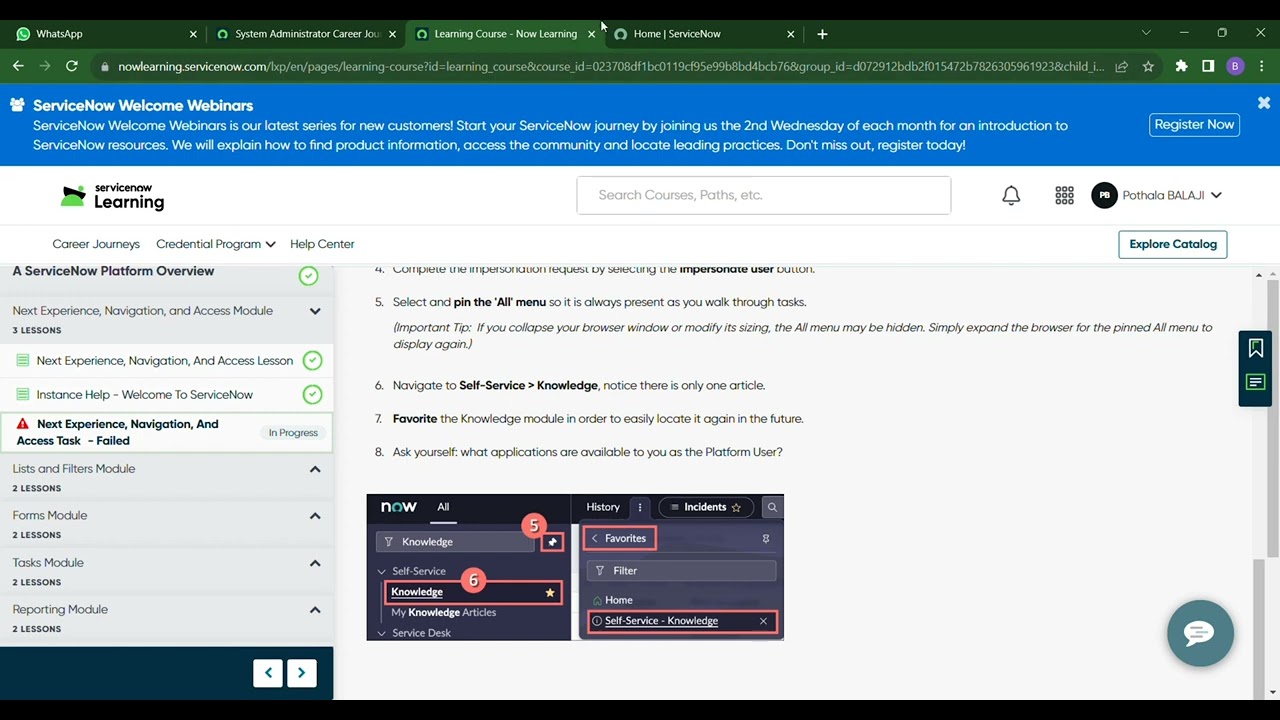Click the tutorial screenshot image
Screen dimensions: 1280x720
click(x=575, y=567)
